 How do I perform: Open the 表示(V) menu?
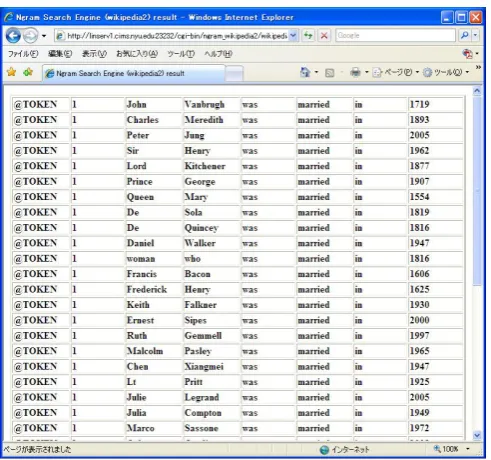point(94,54)
